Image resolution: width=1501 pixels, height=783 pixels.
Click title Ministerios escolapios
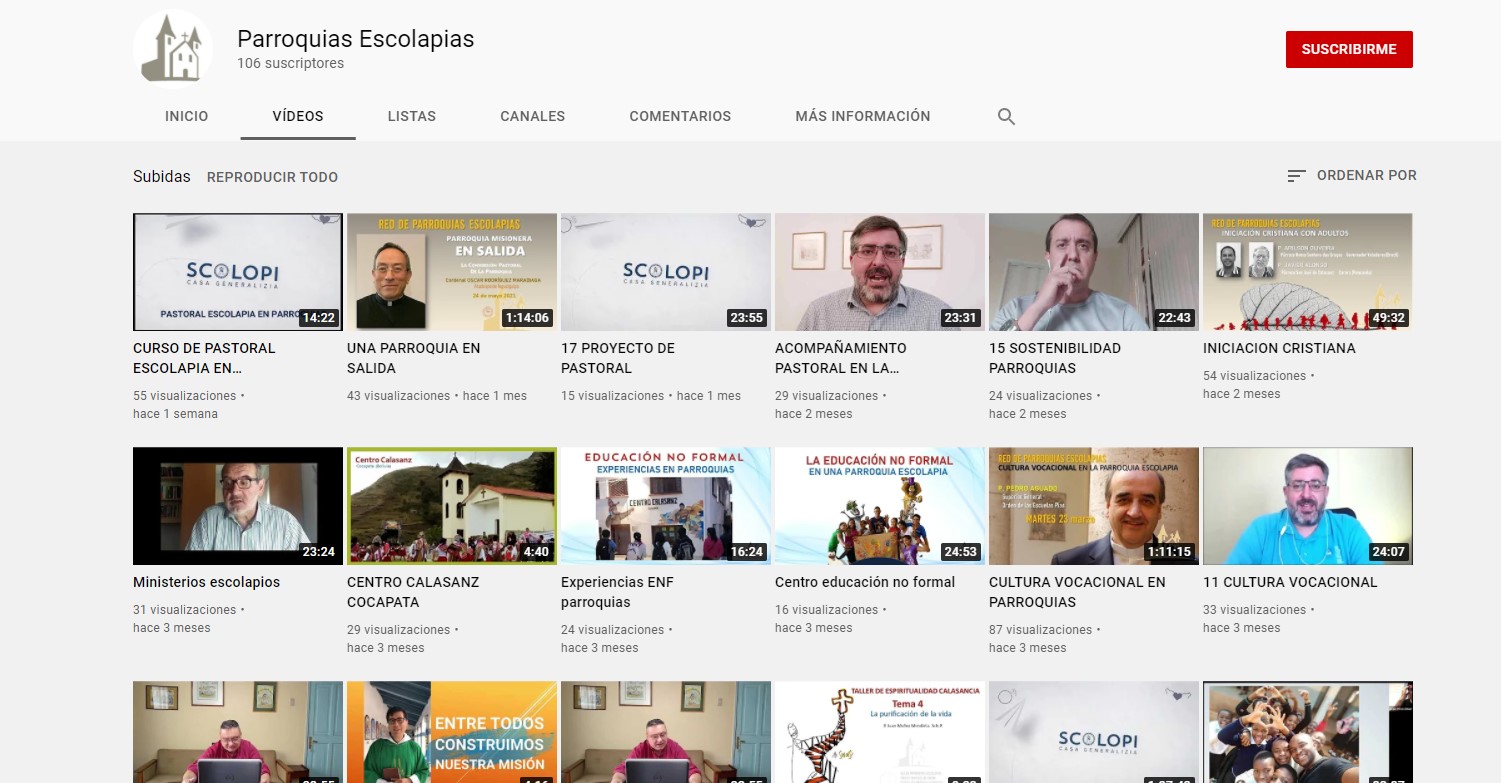[x=207, y=582]
